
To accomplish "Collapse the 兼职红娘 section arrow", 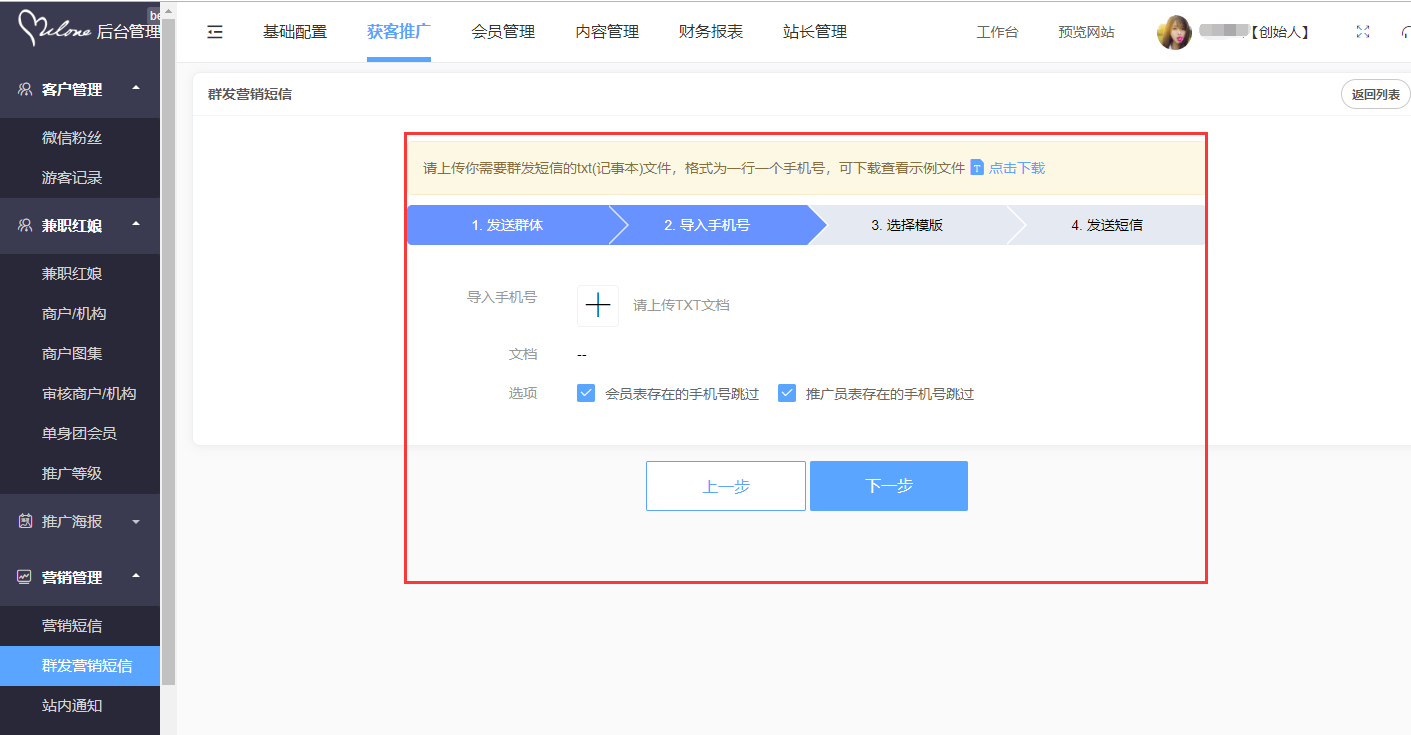I will [136, 224].
